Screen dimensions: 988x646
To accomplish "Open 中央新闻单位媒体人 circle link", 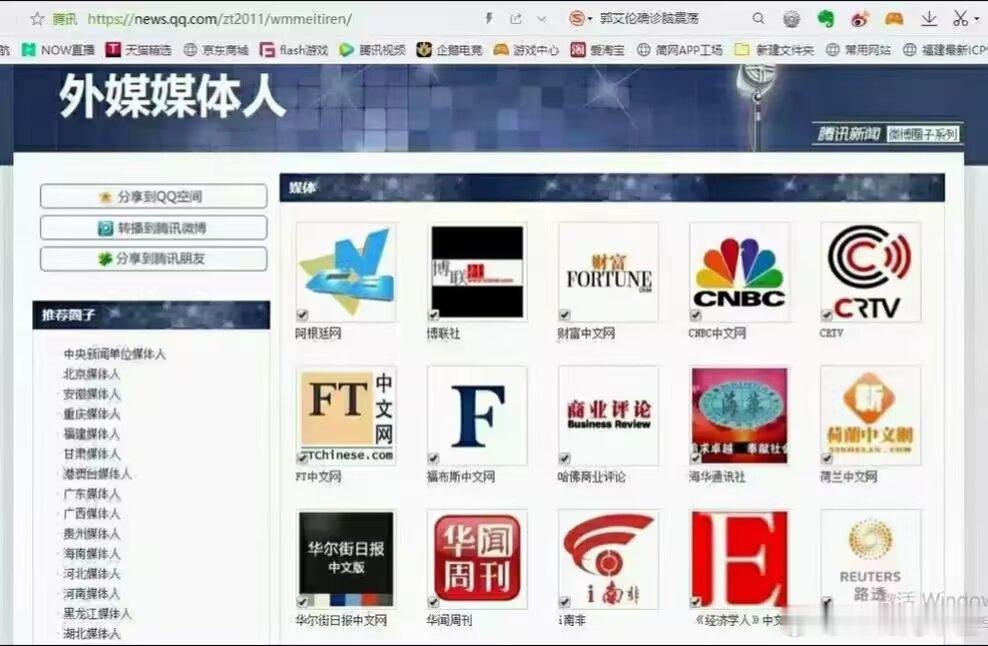I will [x=115, y=354].
